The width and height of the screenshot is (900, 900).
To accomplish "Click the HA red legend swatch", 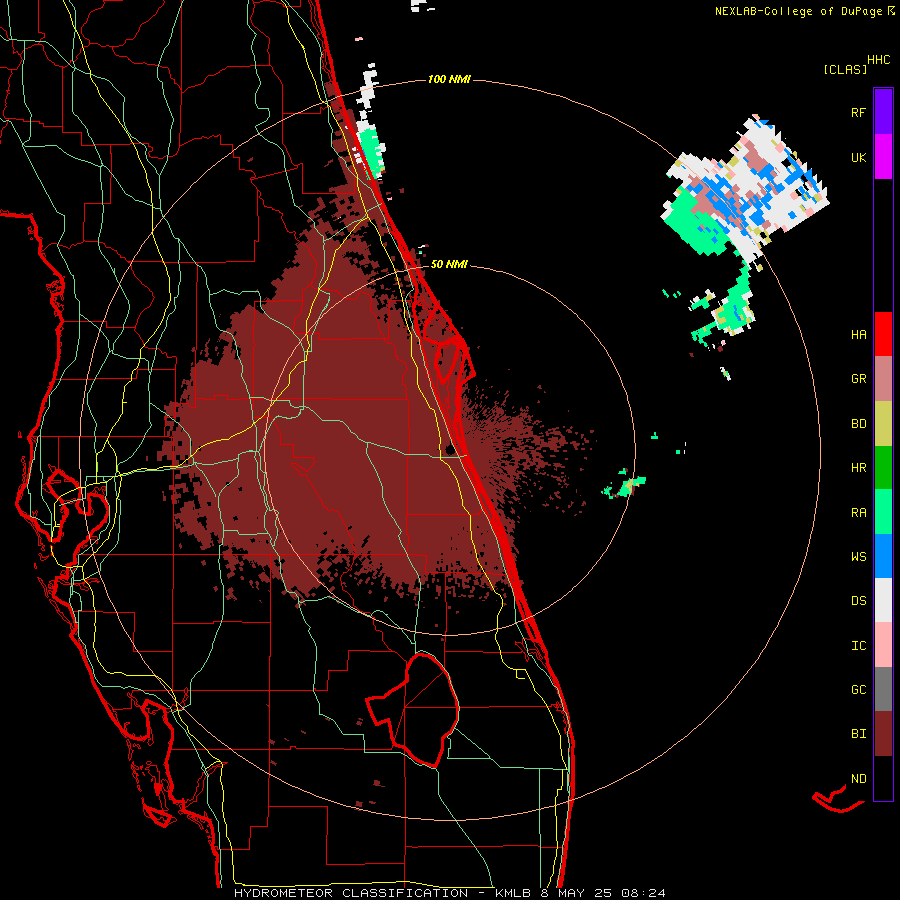I will coord(883,334).
